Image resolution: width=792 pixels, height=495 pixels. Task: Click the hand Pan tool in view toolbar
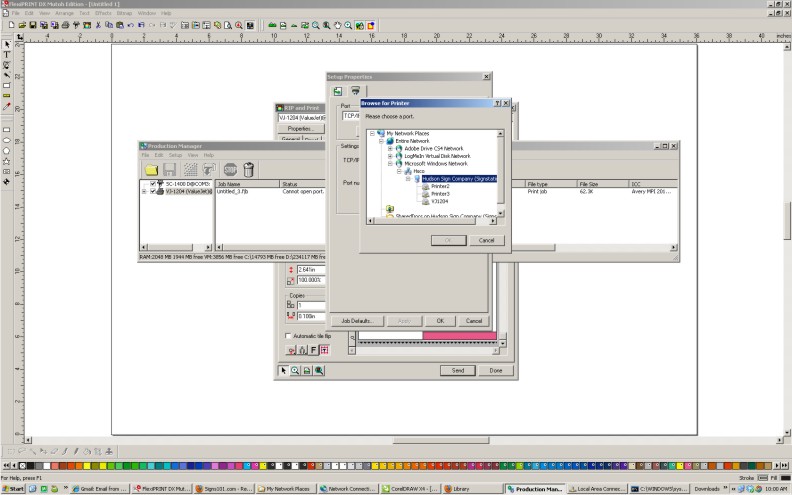[337, 25]
